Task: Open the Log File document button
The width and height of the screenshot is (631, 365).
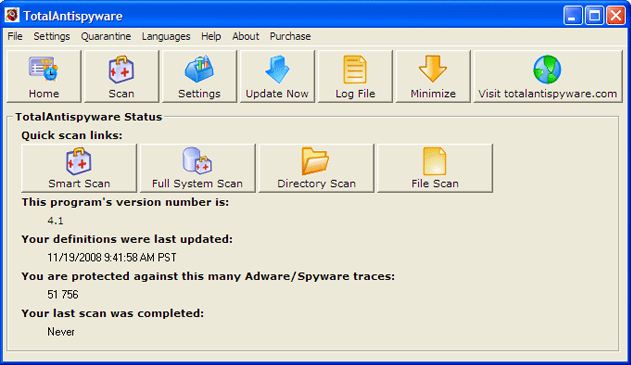Action: (x=355, y=76)
